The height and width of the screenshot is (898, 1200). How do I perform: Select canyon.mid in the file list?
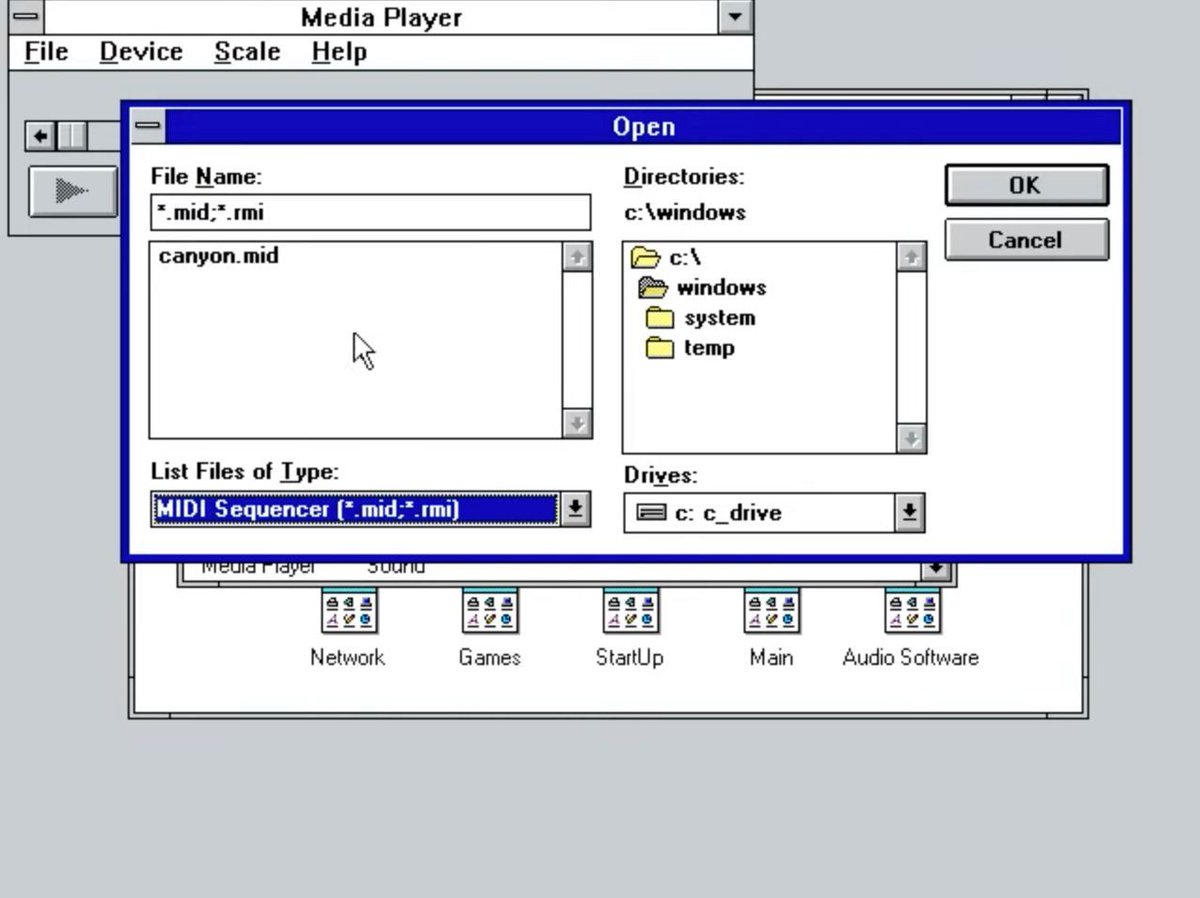[219, 256]
